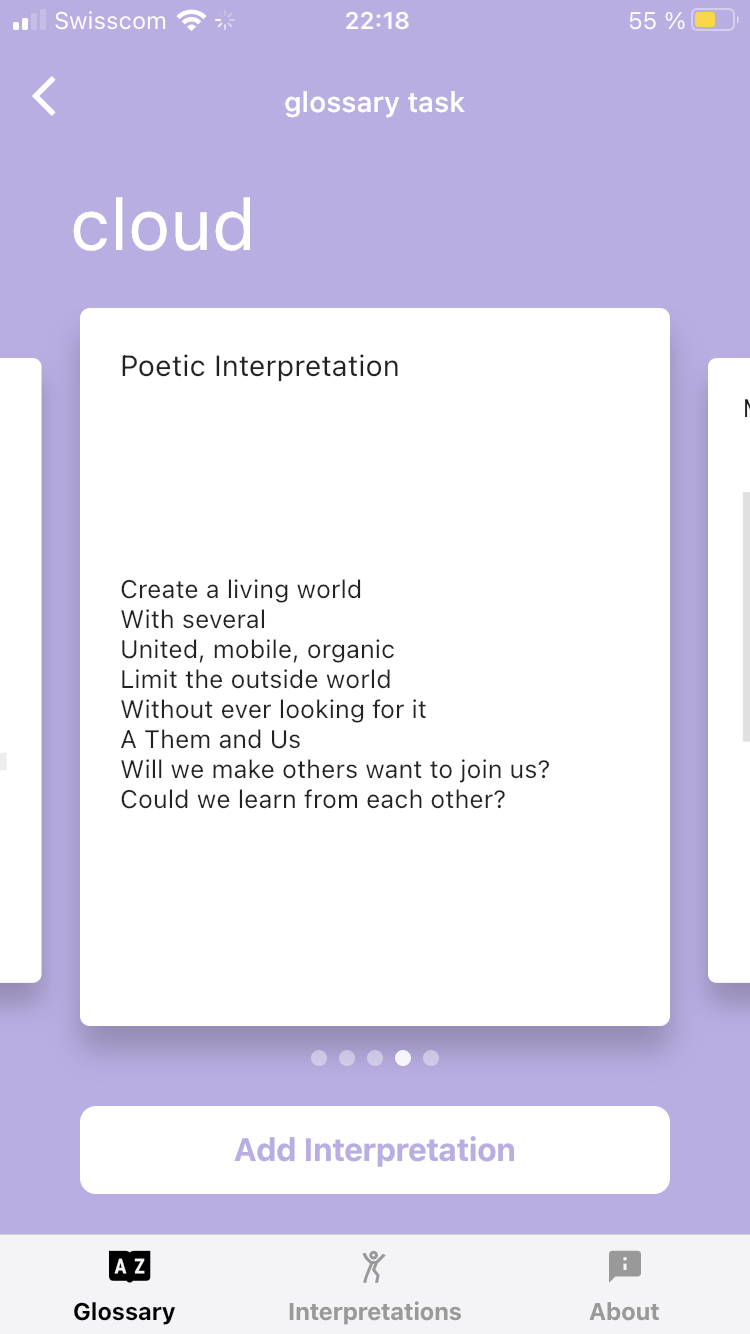Click the Interpretations dancing figure icon
The image size is (750, 1334).
[373, 1267]
